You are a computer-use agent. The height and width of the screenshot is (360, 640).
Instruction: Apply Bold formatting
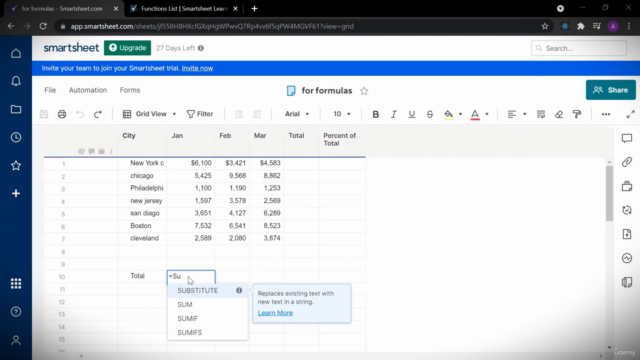pos(376,114)
